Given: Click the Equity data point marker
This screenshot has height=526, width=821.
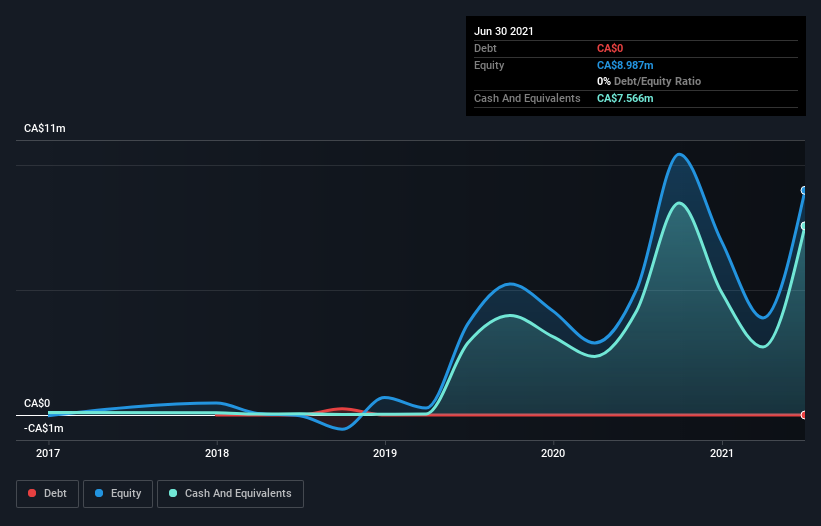Looking at the screenshot, I should pos(804,191).
